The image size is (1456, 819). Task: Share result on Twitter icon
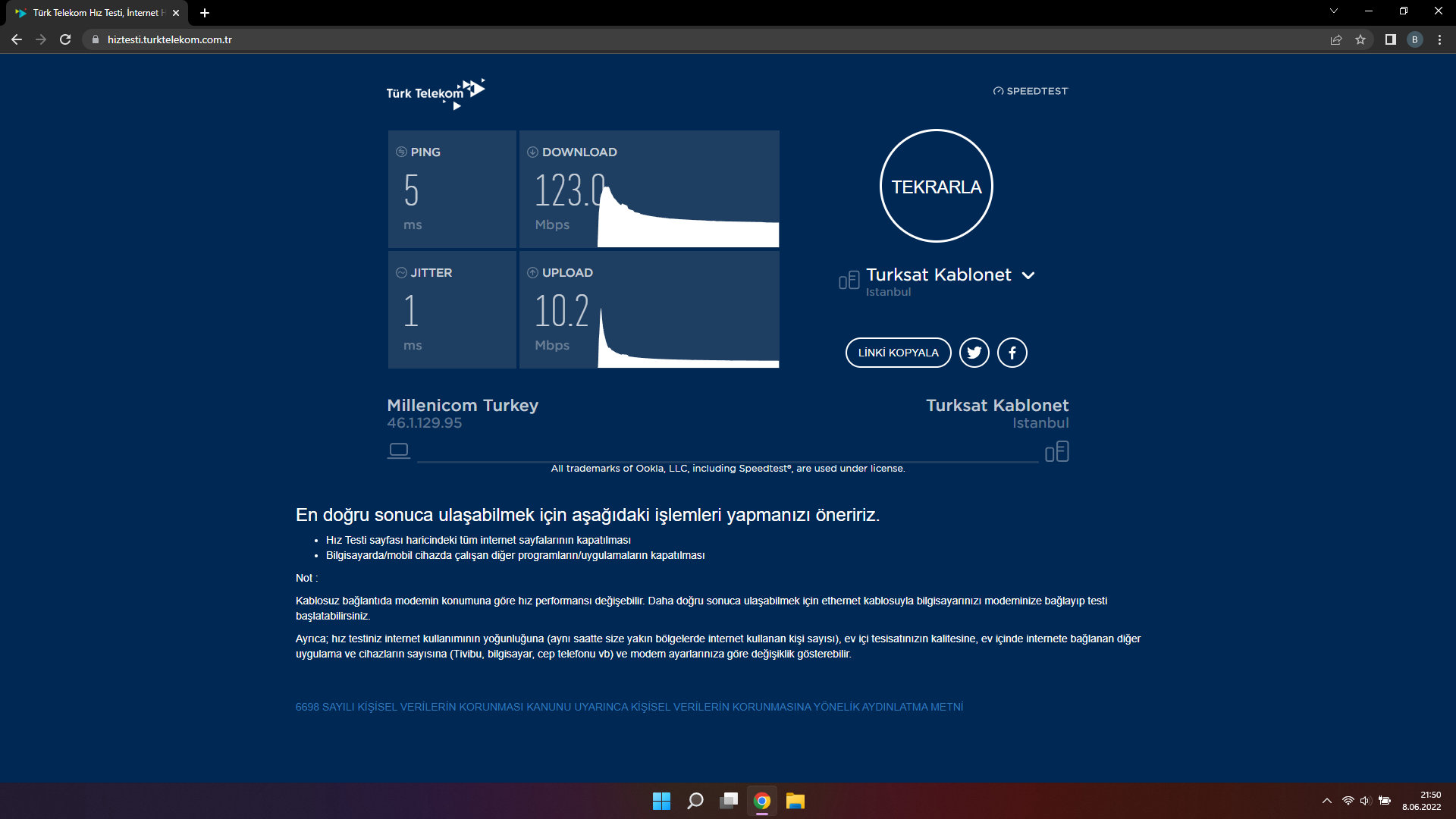point(974,353)
